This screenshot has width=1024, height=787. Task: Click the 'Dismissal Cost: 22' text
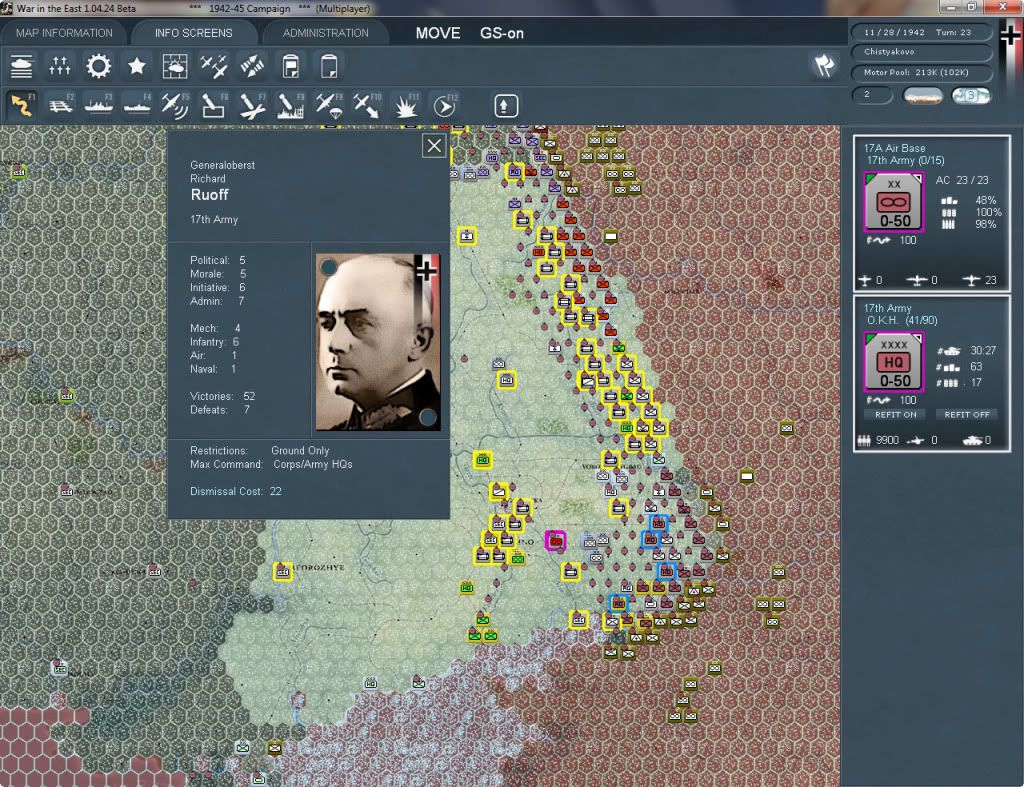[x=236, y=491]
